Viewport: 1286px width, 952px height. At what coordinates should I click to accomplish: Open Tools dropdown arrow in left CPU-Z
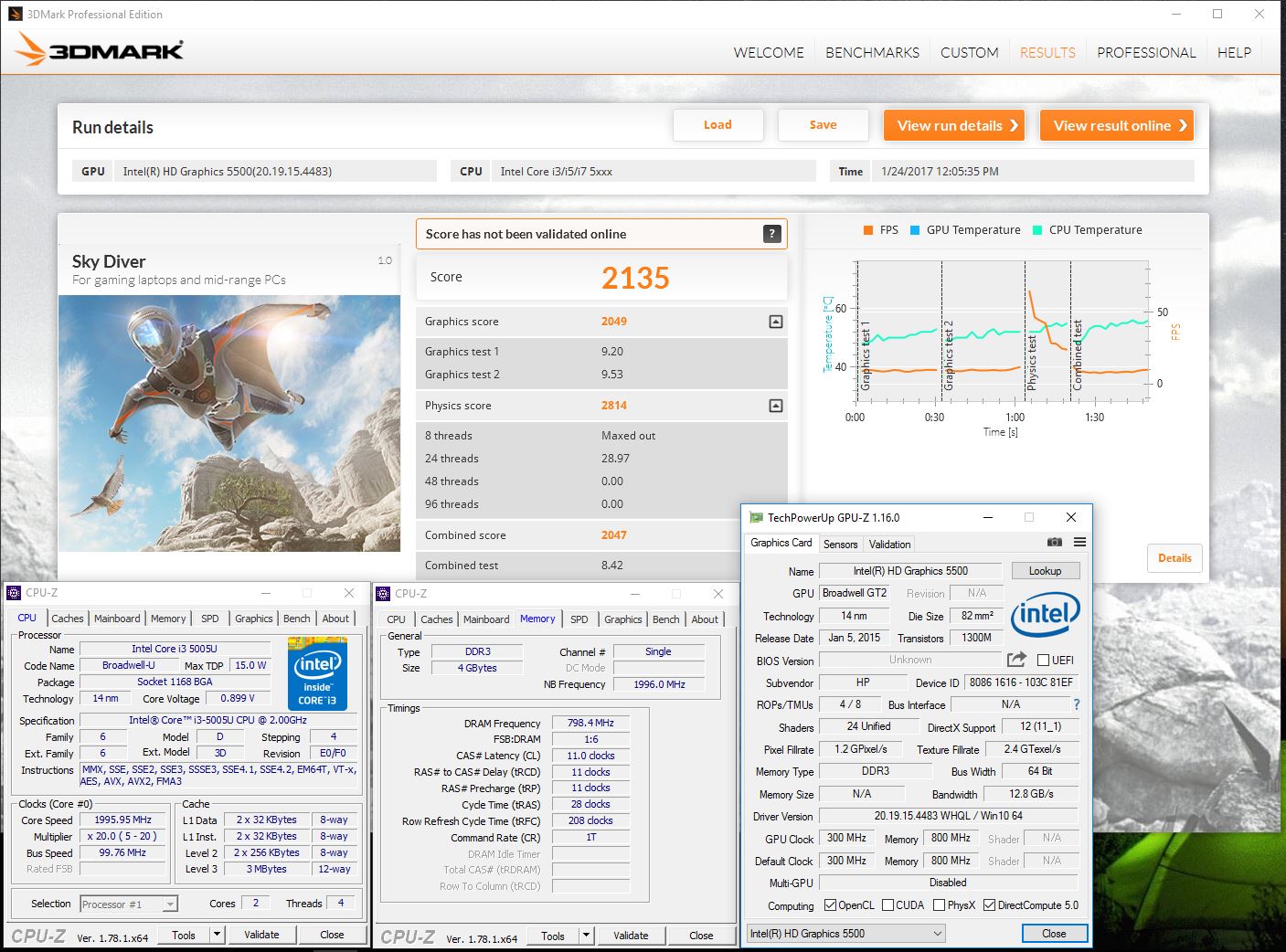click(x=217, y=935)
